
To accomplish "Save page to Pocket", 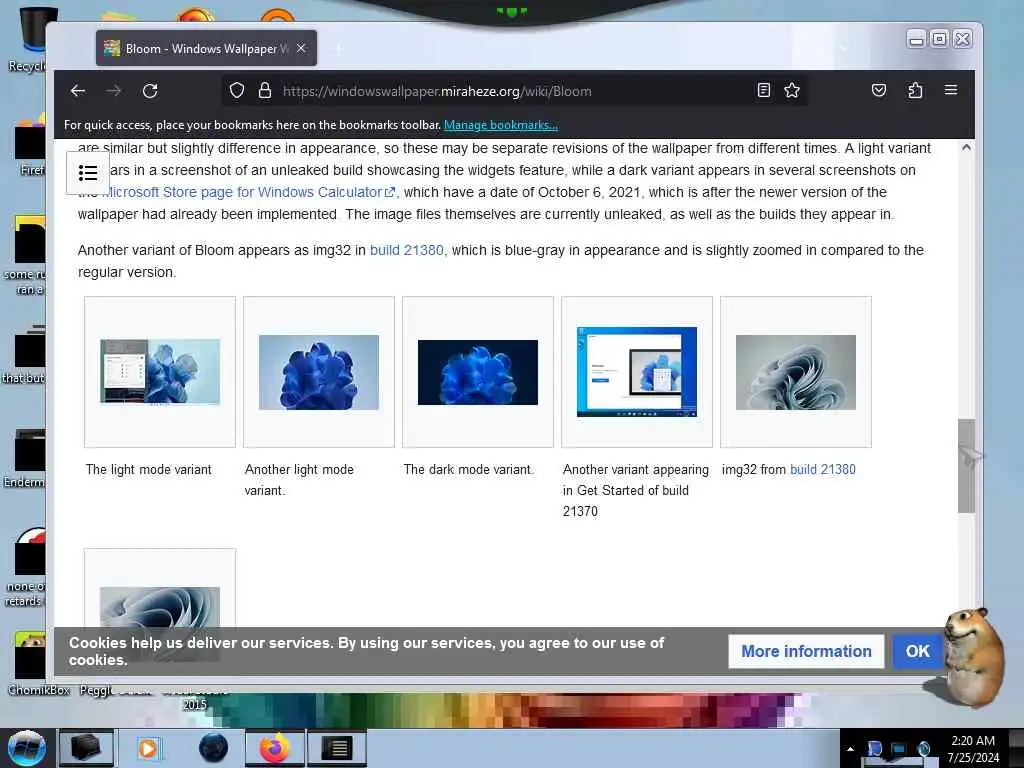I will [879, 90].
